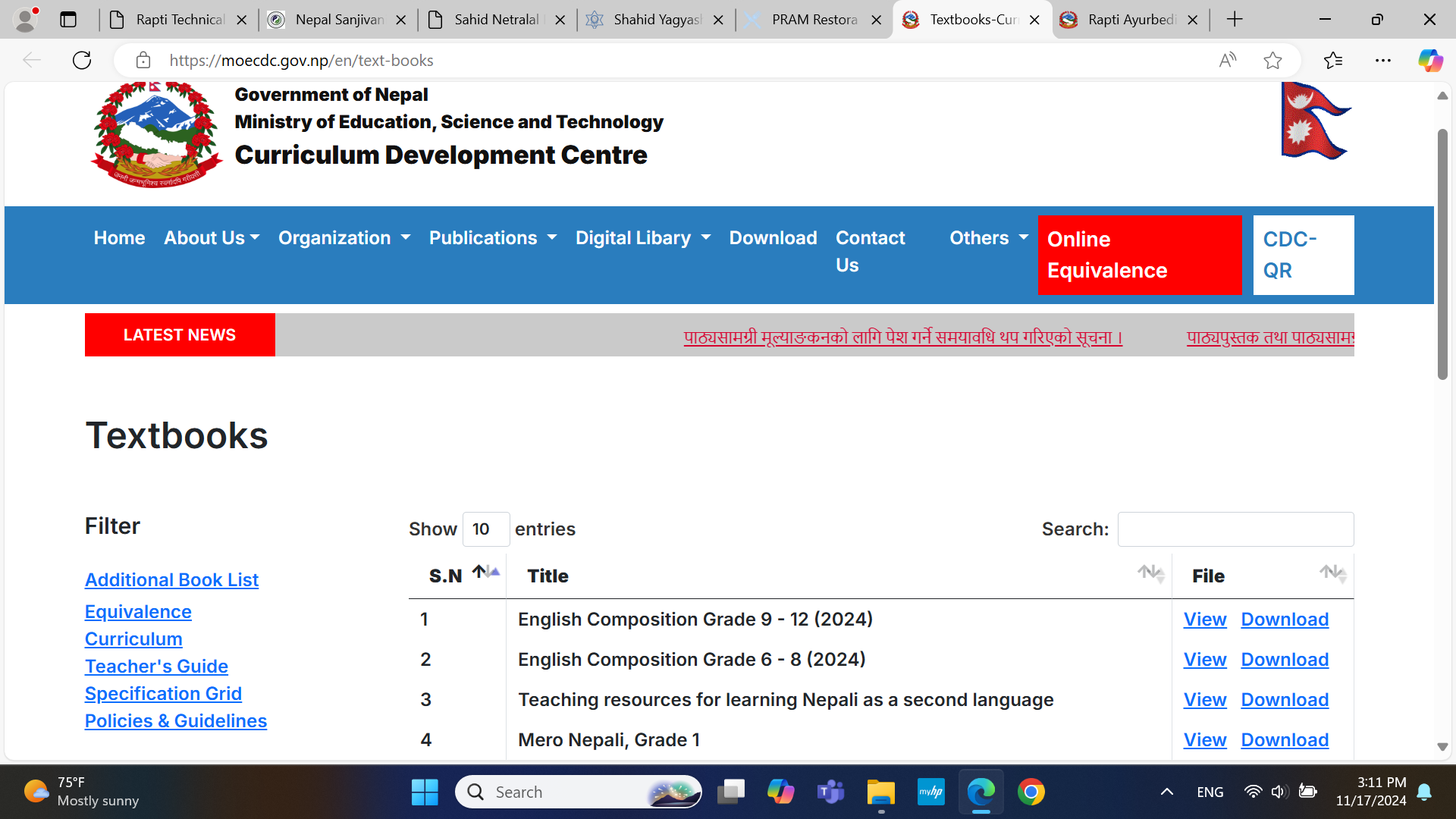Expand the Digital Libary dropdown
The width and height of the screenshot is (1456, 819).
[643, 238]
